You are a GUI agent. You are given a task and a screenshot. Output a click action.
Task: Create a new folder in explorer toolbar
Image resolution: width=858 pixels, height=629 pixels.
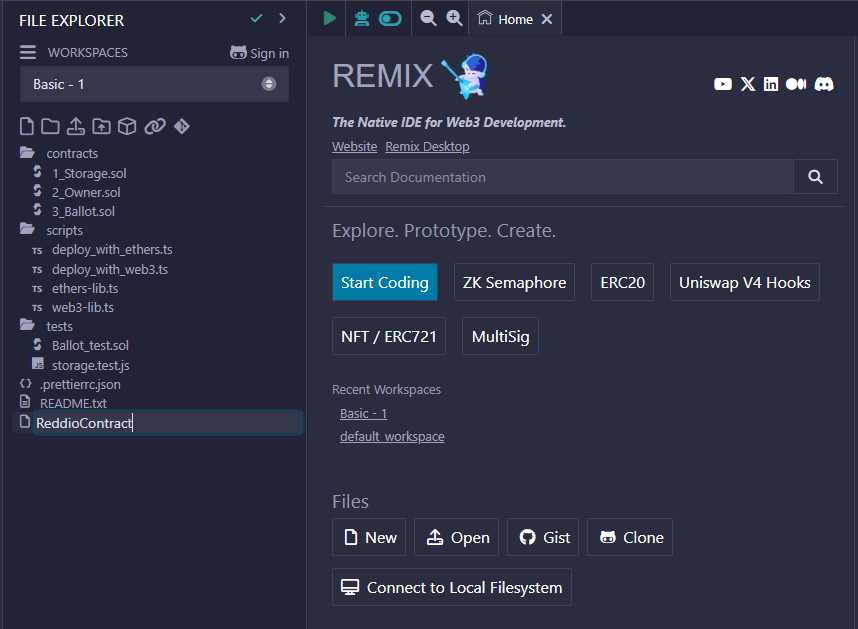click(50, 126)
